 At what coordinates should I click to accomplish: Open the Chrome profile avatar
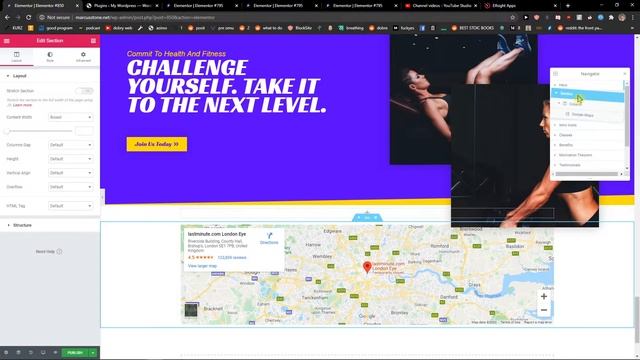pos(622,18)
